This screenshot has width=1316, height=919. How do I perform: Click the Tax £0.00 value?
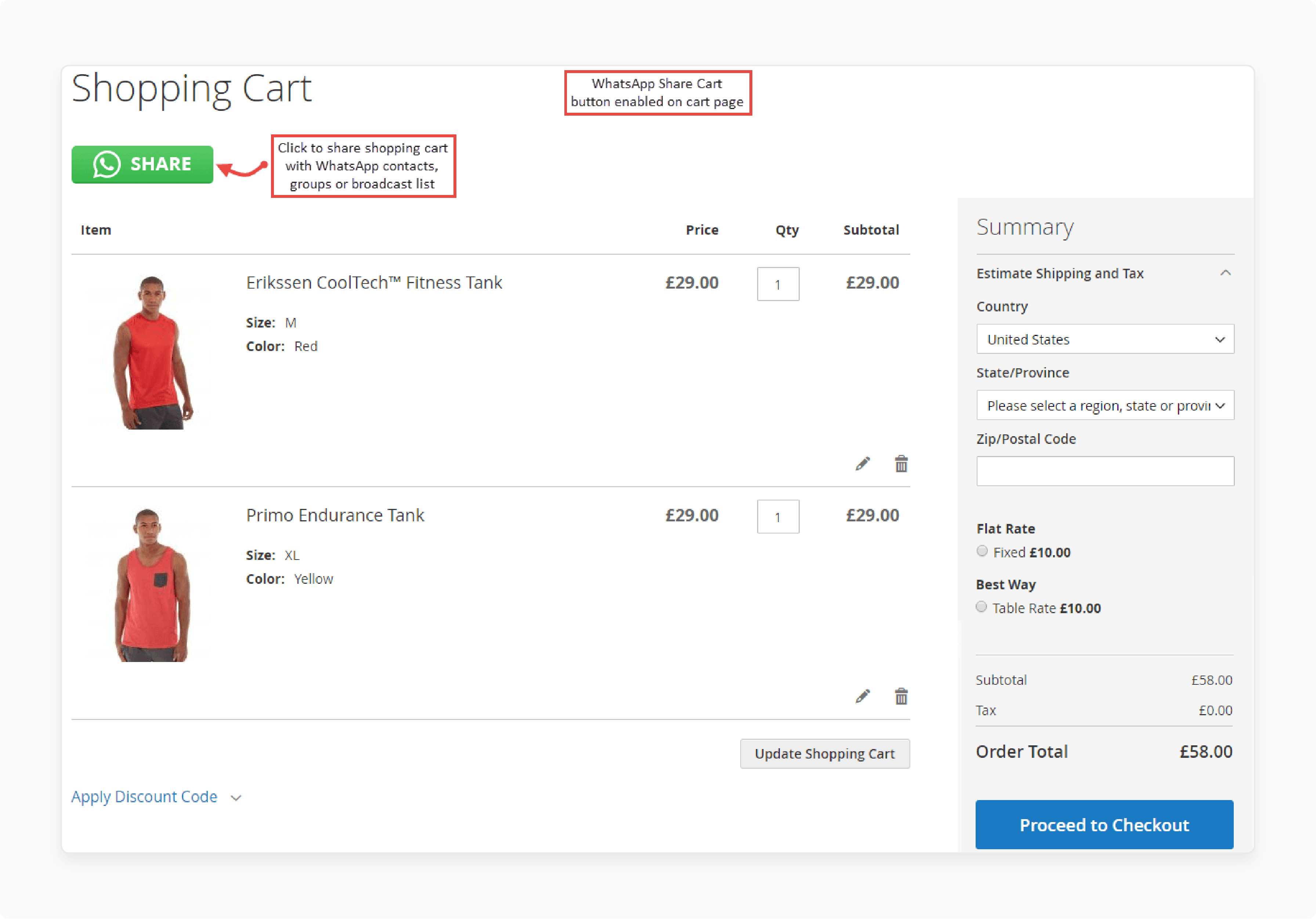(x=1215, y=710)
